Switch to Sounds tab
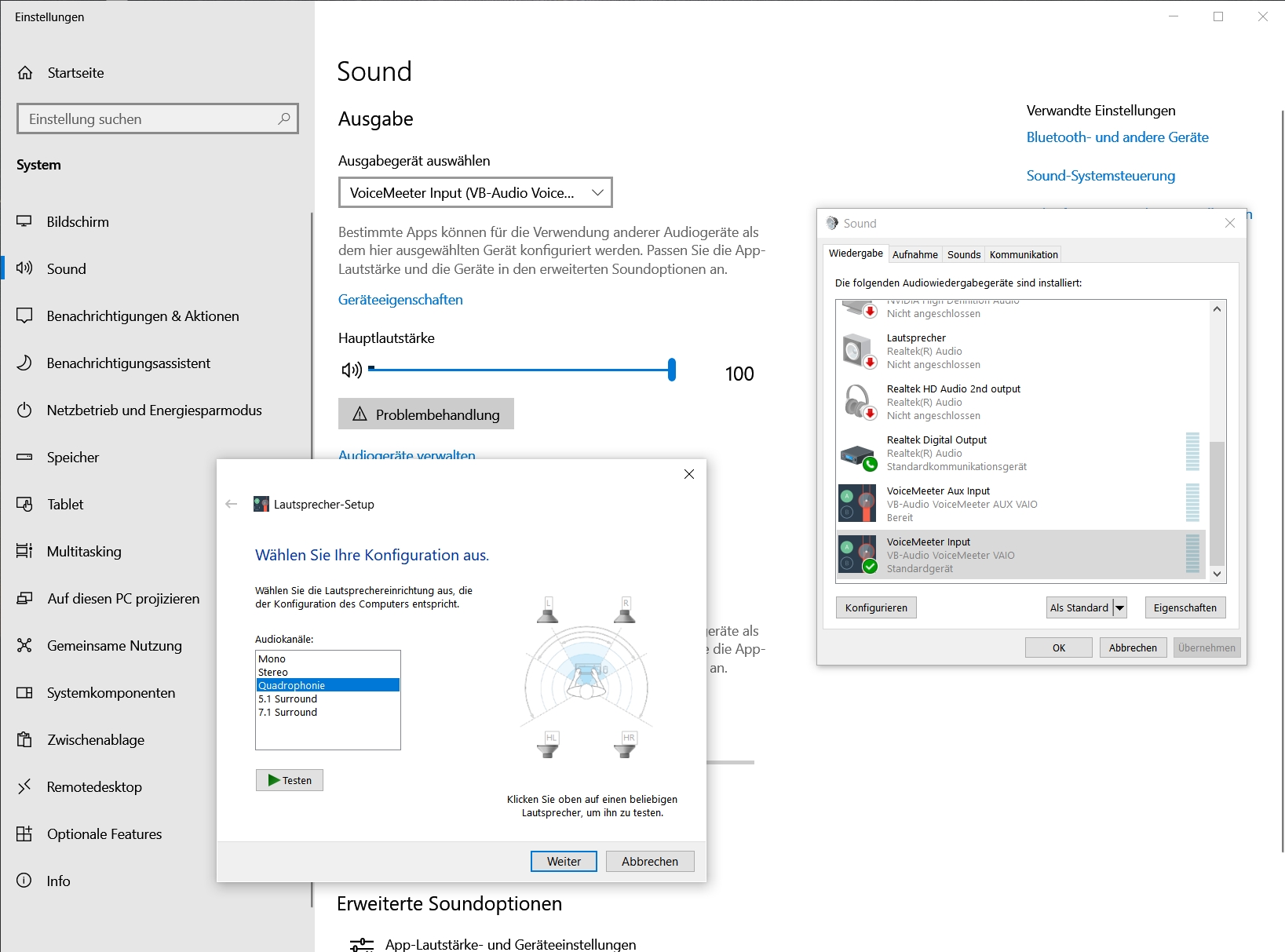Screen dimensions: 1285x952 964,254
